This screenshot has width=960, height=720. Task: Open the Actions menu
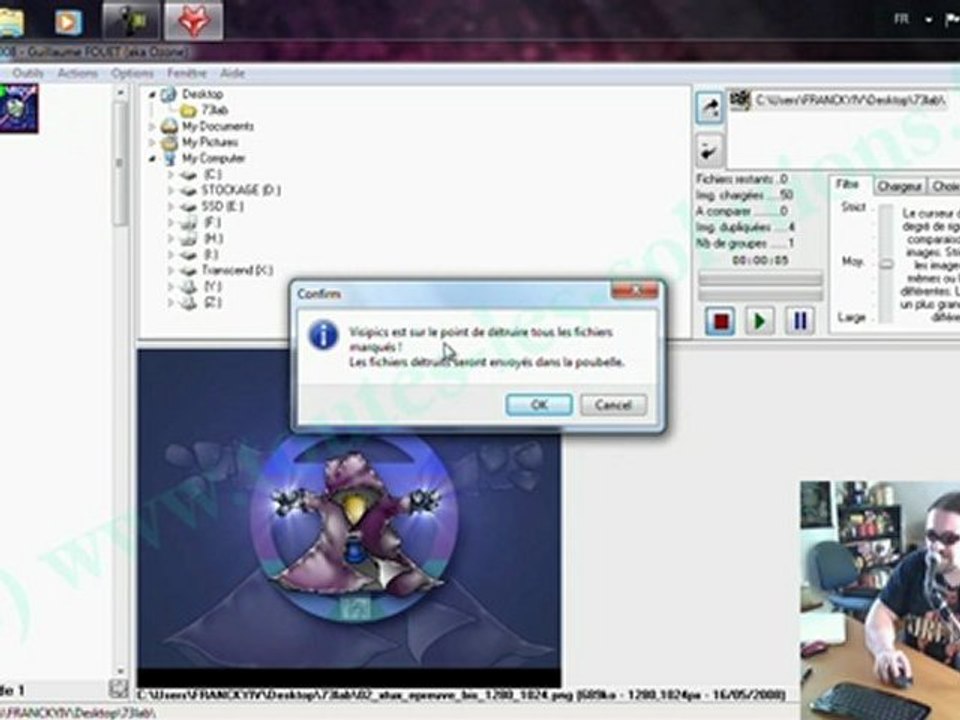77,73
